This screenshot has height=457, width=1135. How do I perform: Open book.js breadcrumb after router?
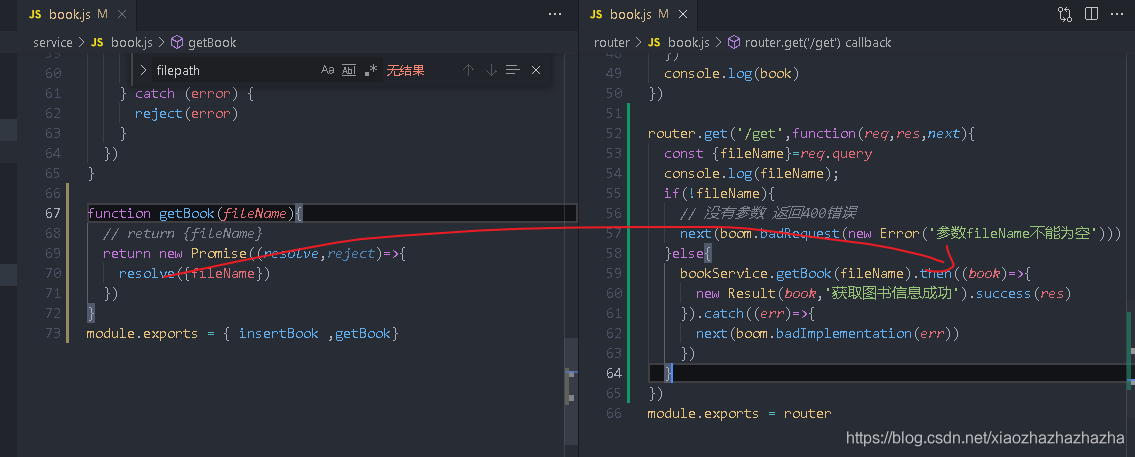[688, 43]
